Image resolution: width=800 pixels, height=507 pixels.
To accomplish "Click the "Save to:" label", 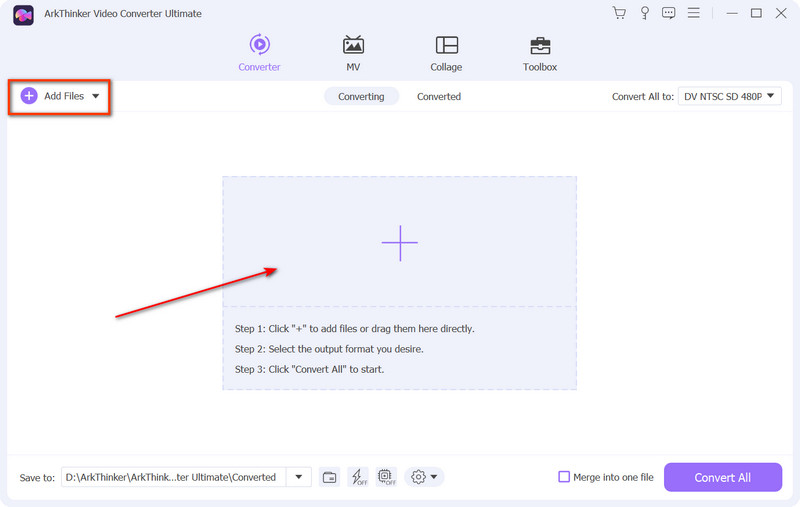I will tap(37, 478).
